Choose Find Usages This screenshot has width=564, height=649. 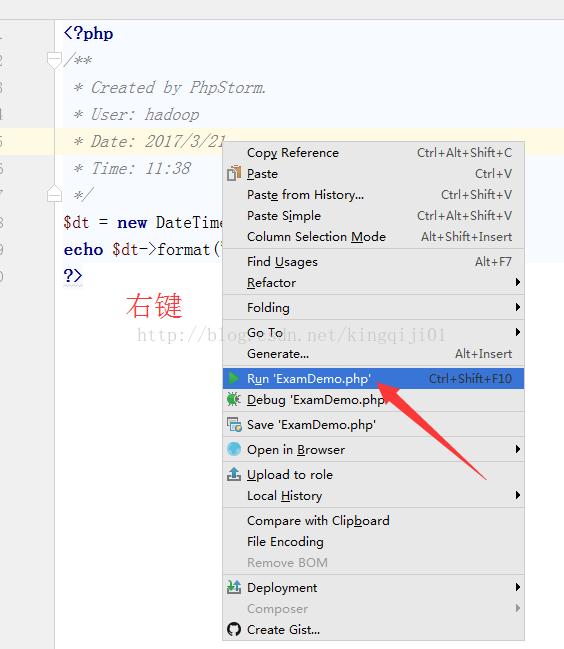click(373, 262)
